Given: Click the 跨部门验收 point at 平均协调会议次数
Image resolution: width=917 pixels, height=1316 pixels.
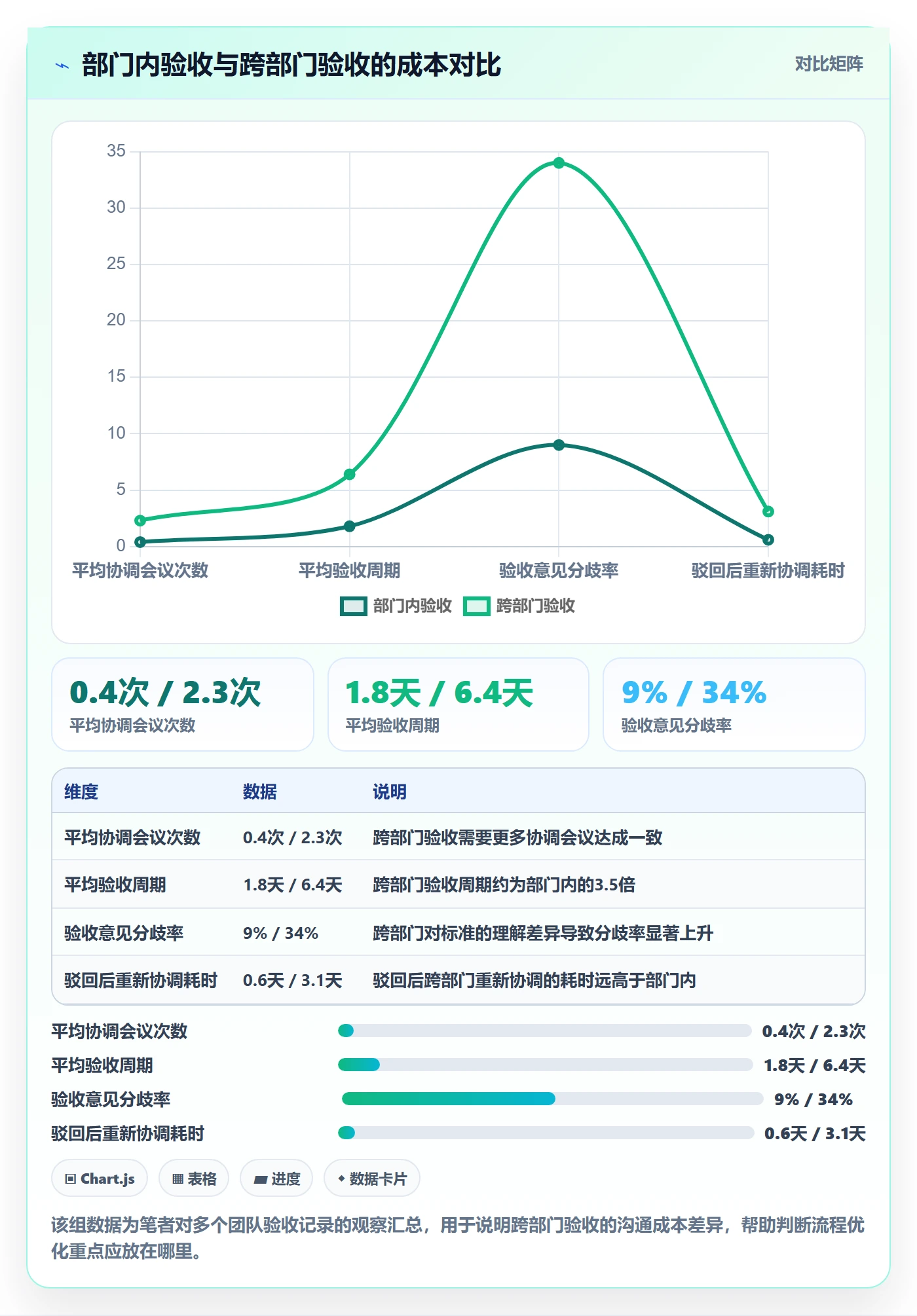Looking at the screenshot, I should click(140, 521).
